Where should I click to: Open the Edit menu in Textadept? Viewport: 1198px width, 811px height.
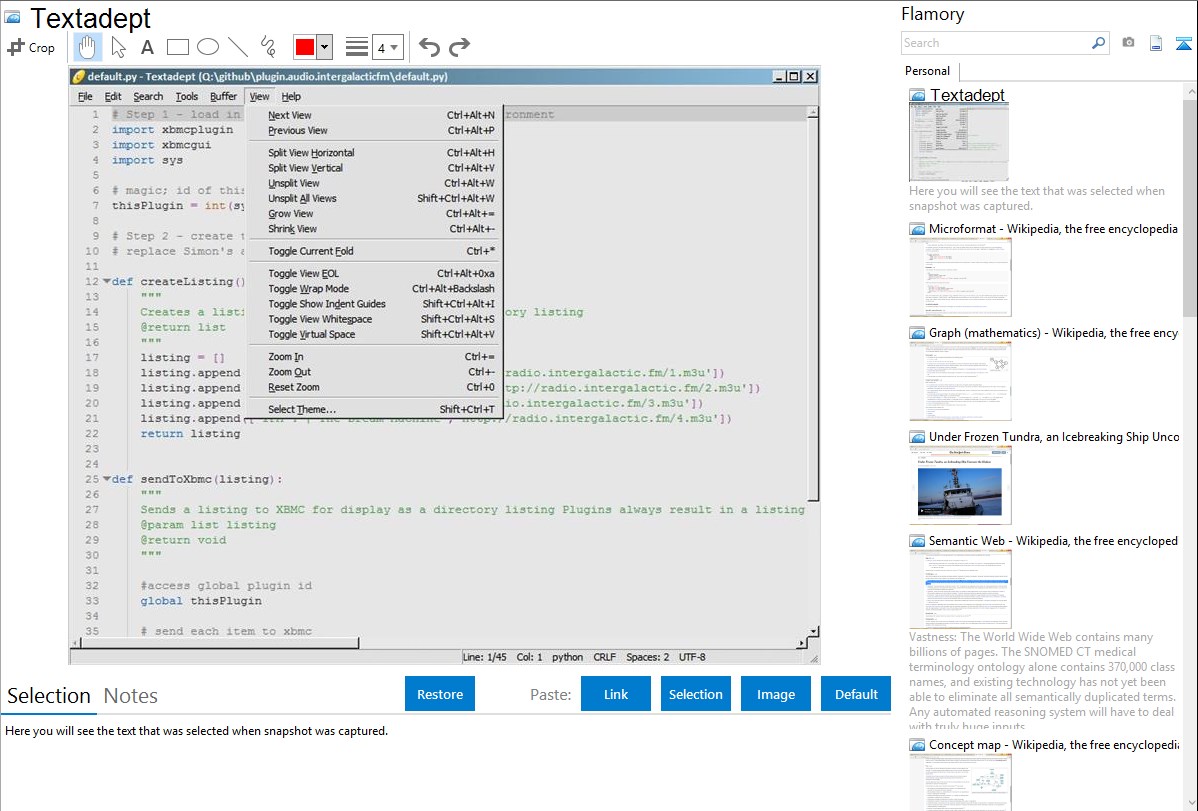(x=113, y=96)
